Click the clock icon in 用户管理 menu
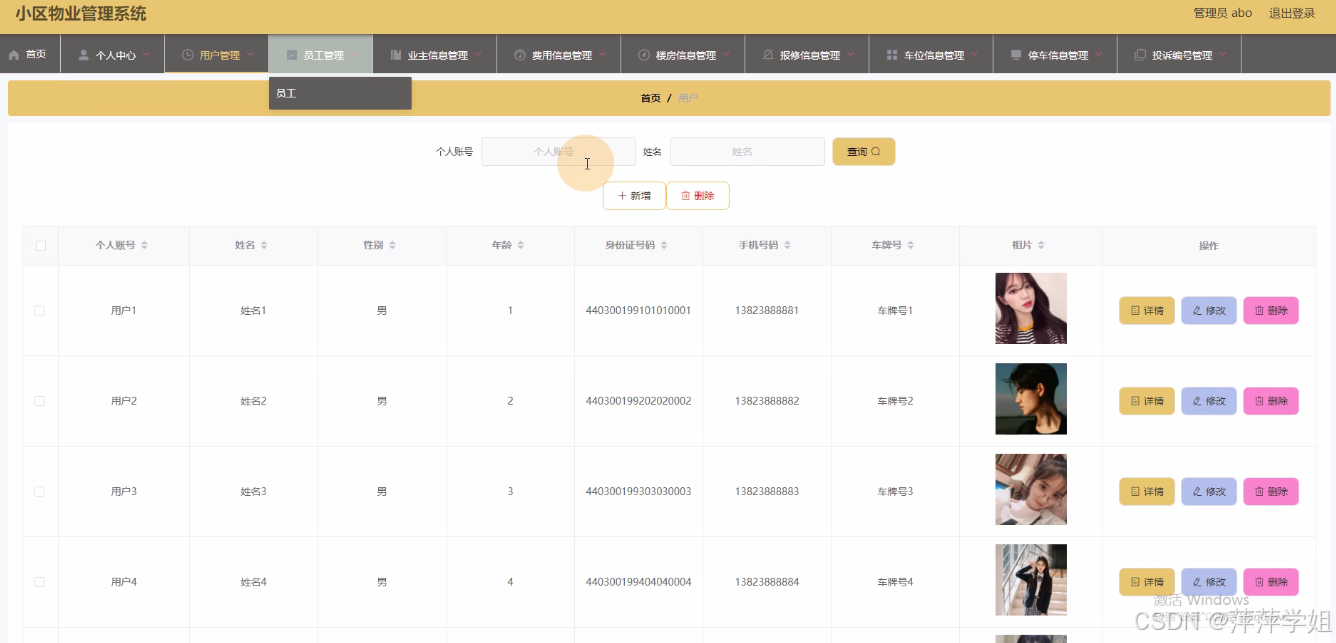The image size is (1336, 643). (188, 55)
